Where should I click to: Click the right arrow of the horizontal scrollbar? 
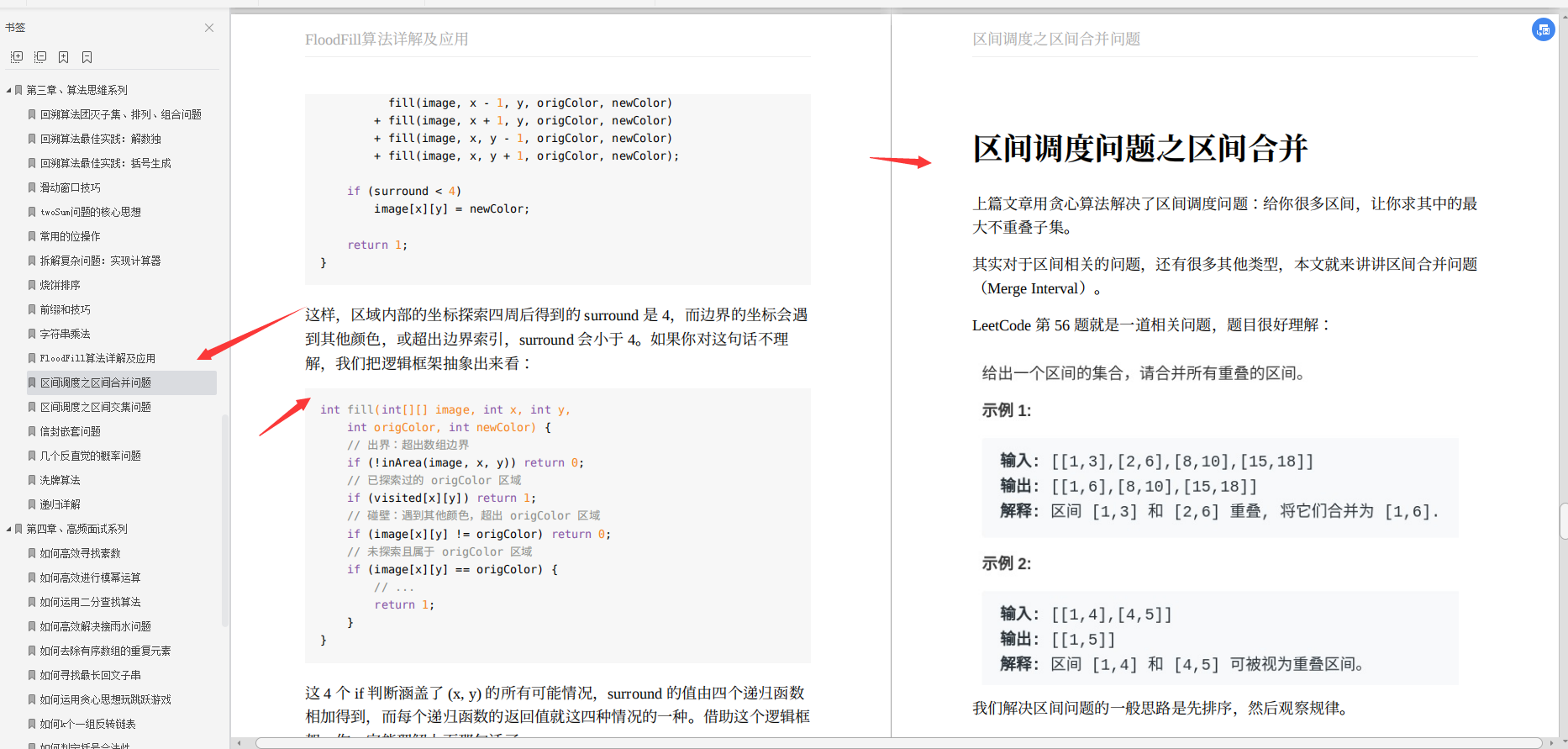[1550, 743]
